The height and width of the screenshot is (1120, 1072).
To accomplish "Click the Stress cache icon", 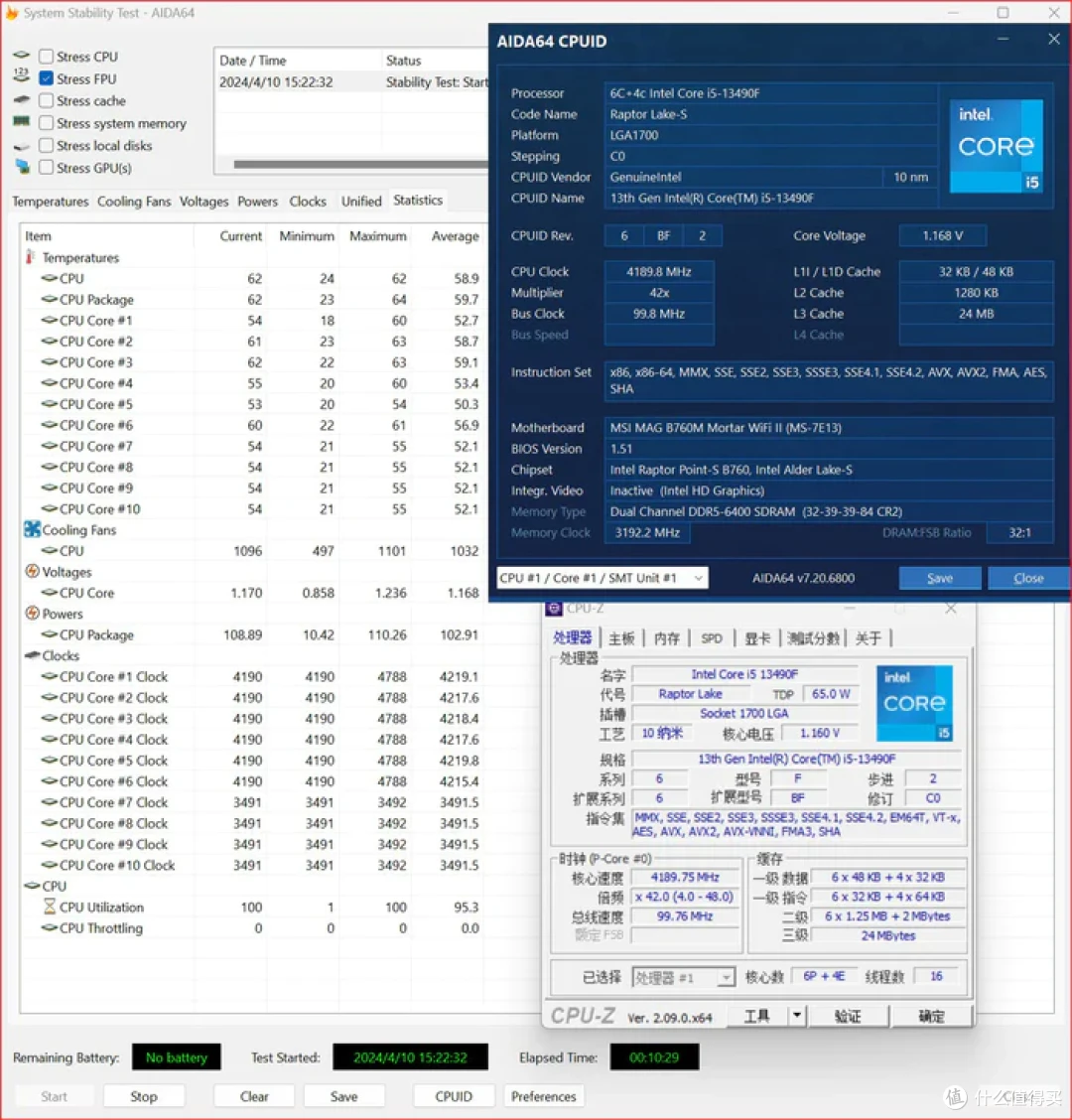I will coord(22,100).
